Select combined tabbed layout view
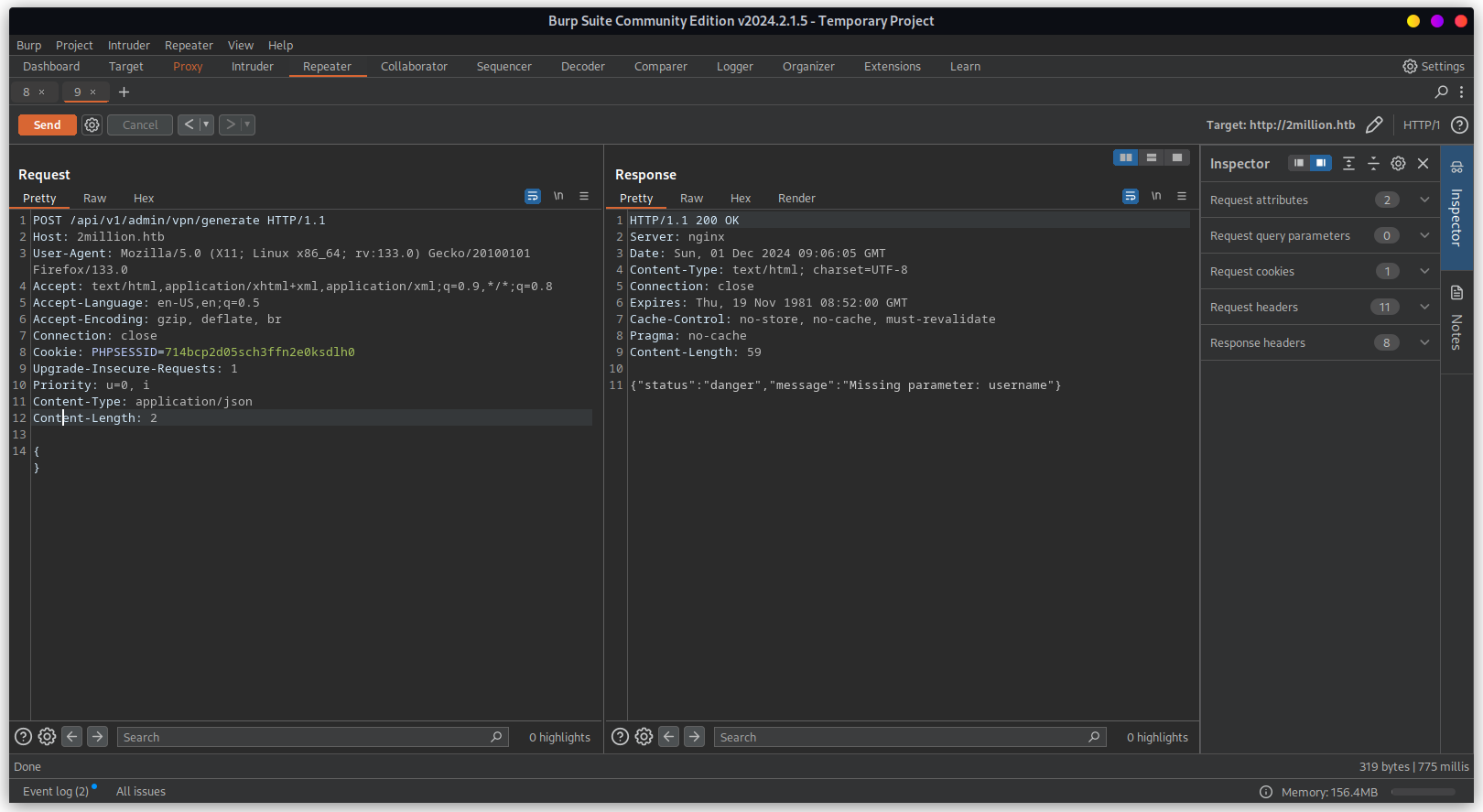 (x=1176, y=157)
